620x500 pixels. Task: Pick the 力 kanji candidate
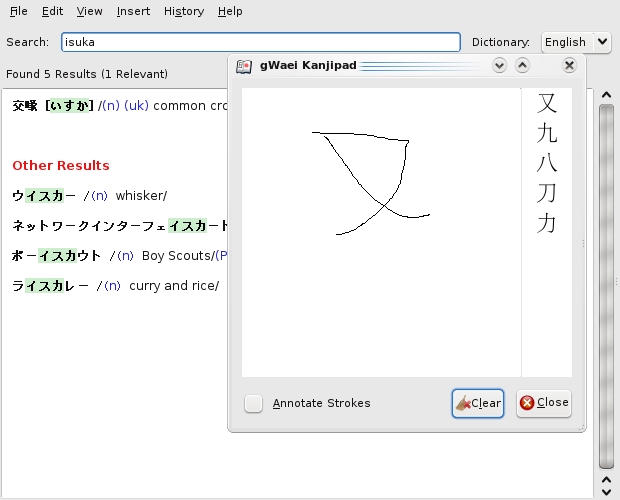(547, 223)
